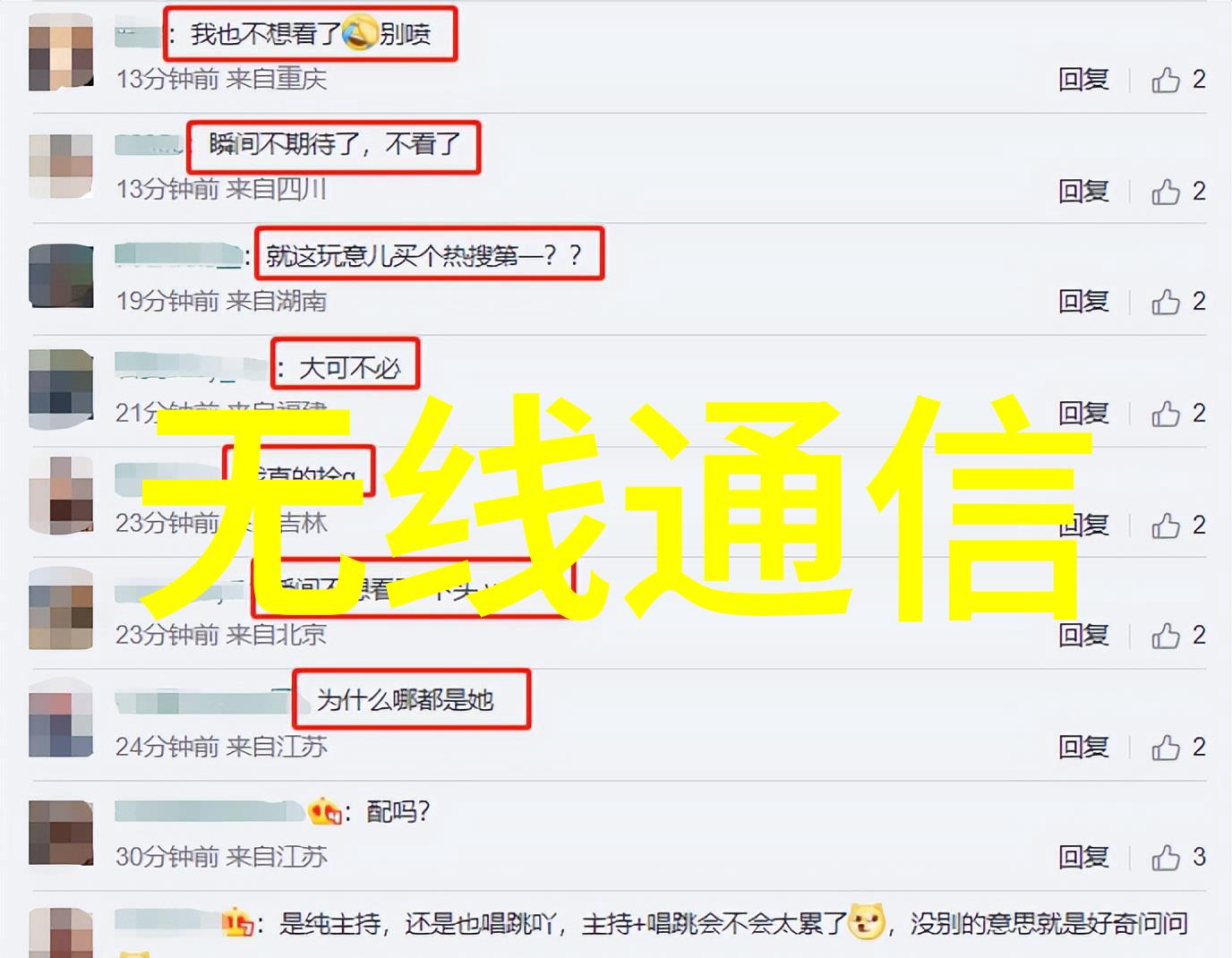Like the comment from 重庆
Image resolution: width=1232 pixels, height=958 pixels.
pos(1165,80)
